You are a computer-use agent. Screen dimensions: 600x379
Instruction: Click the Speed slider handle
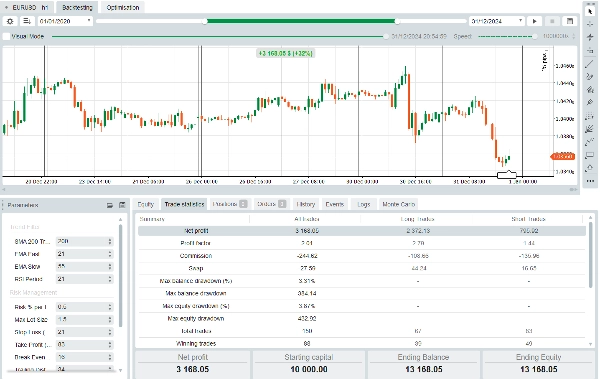click(535, 36)
